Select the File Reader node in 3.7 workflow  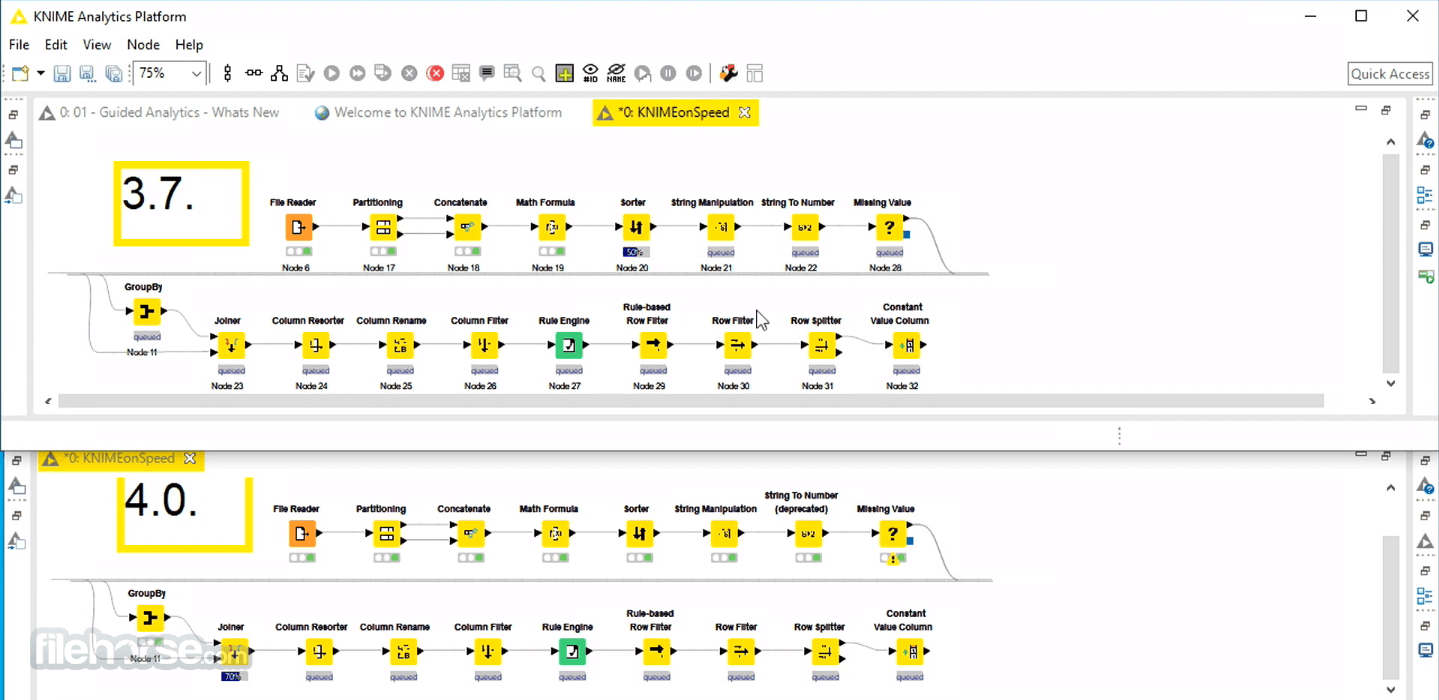click(x=298, y=227)
